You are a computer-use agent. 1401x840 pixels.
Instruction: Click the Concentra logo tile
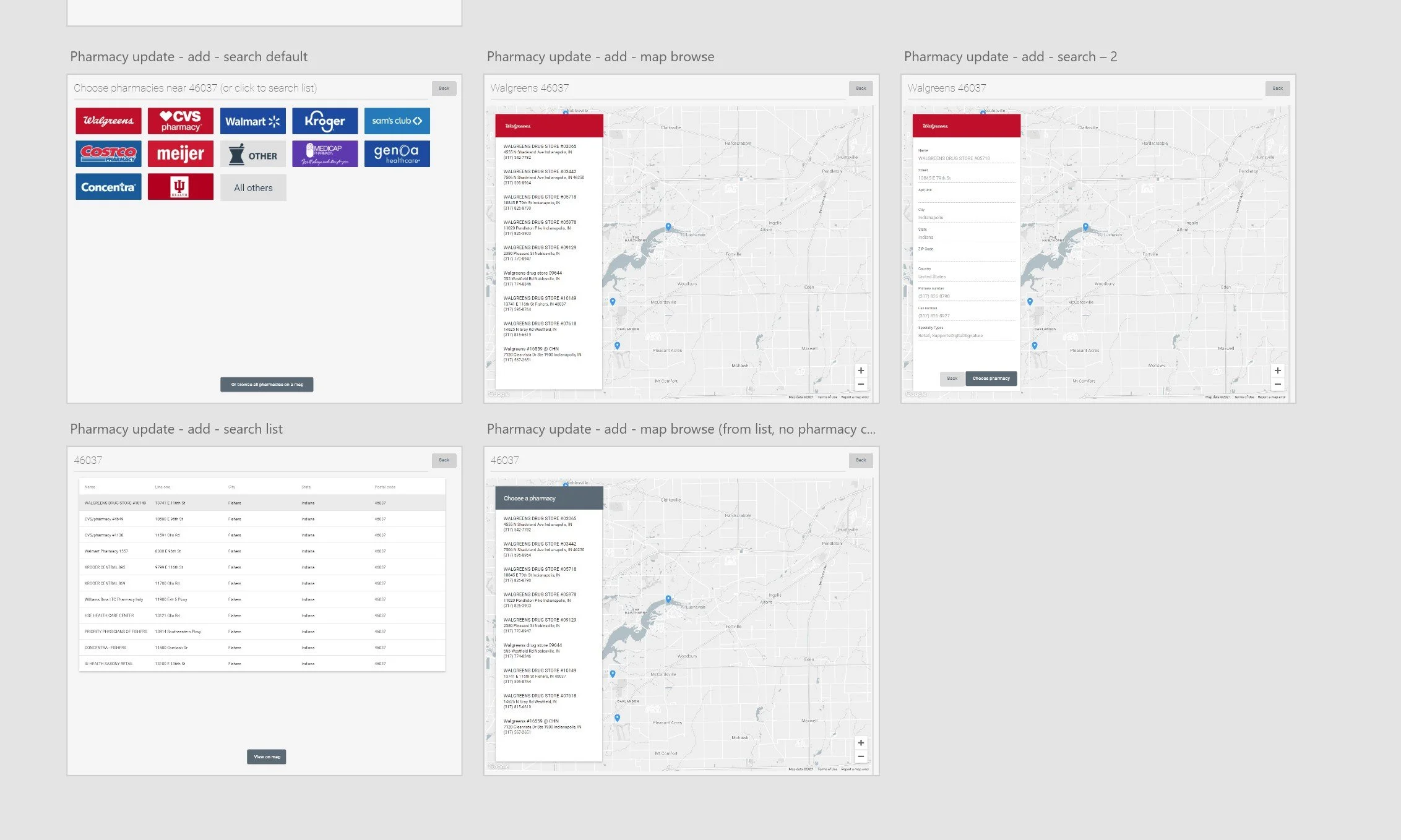click(x=108, y=187)
